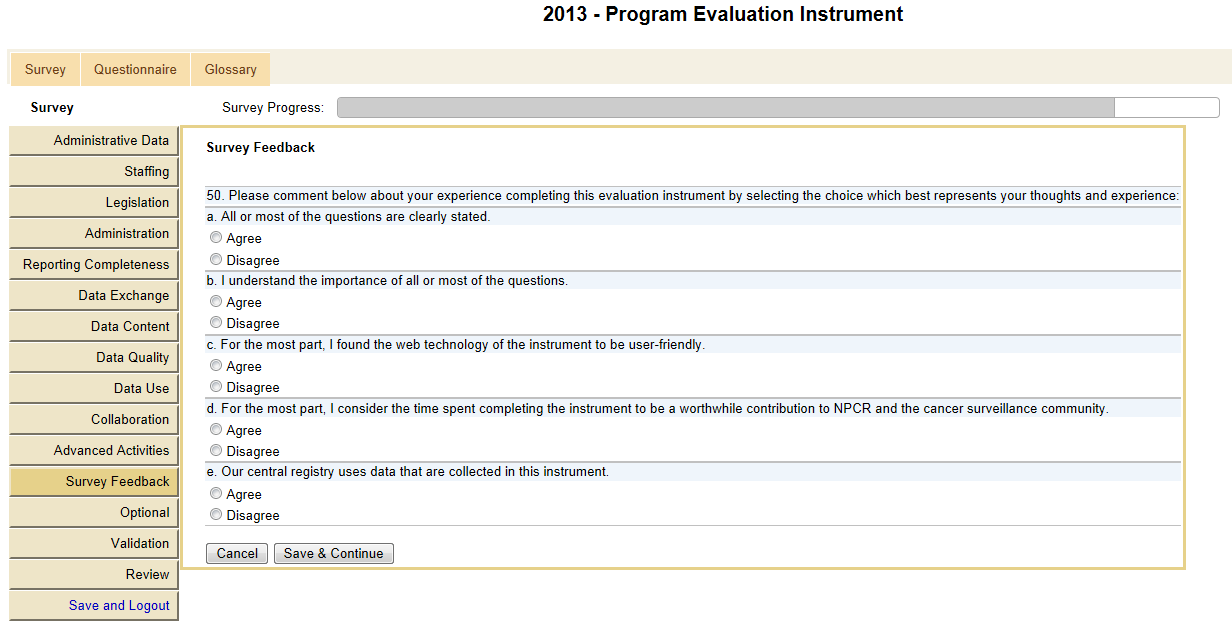Click Save & Continue button
Image resolution: width=1232 pixels, height=644 pixels.
point(333,554)
